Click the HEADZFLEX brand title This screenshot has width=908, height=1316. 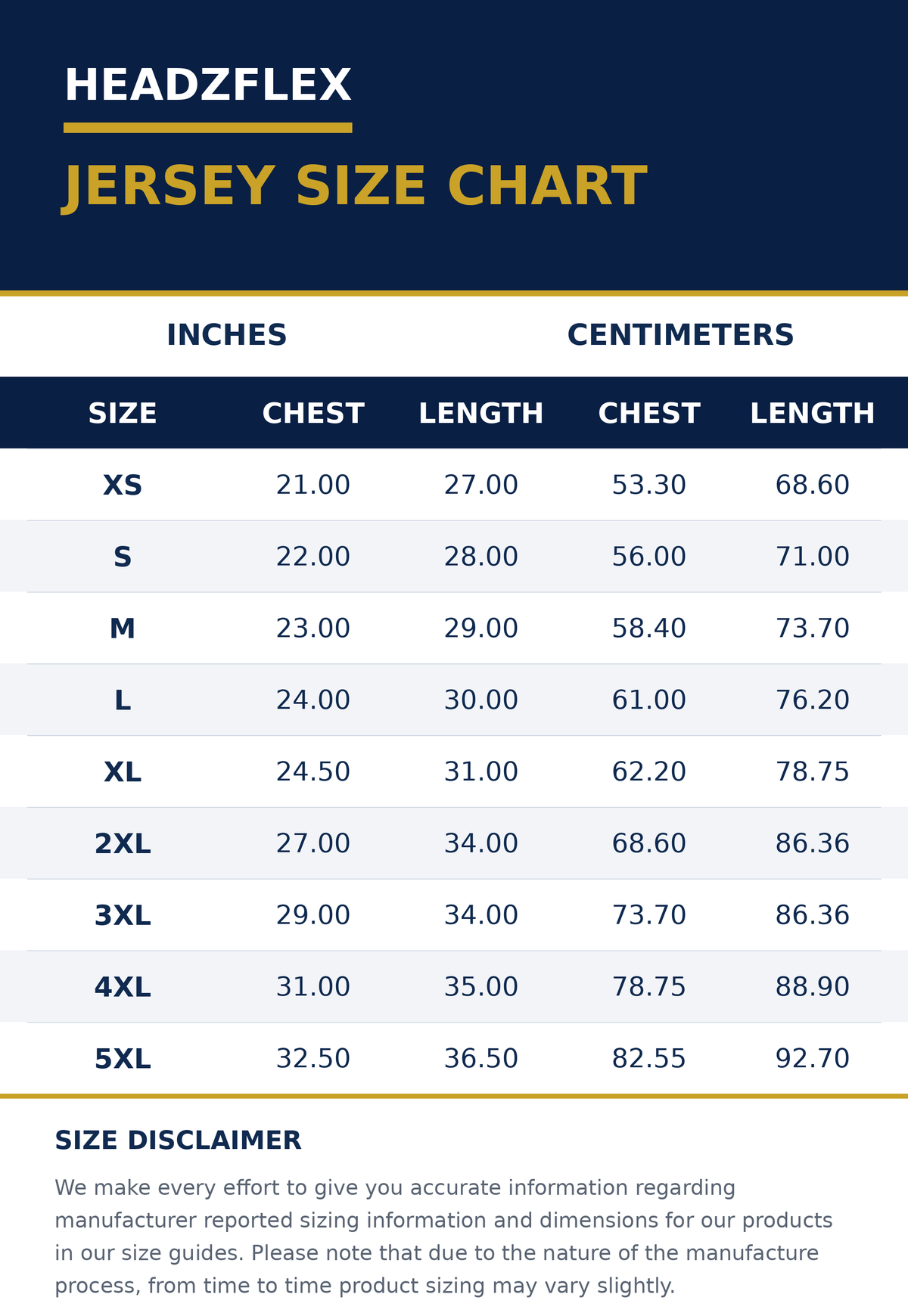207,86
